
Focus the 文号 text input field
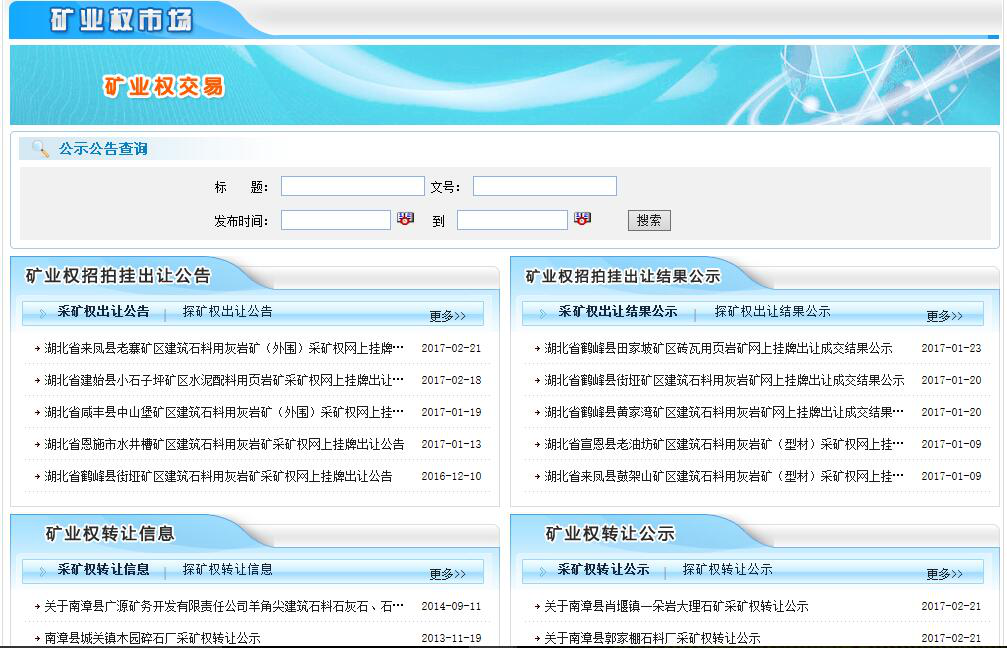[x=544, y=186]
